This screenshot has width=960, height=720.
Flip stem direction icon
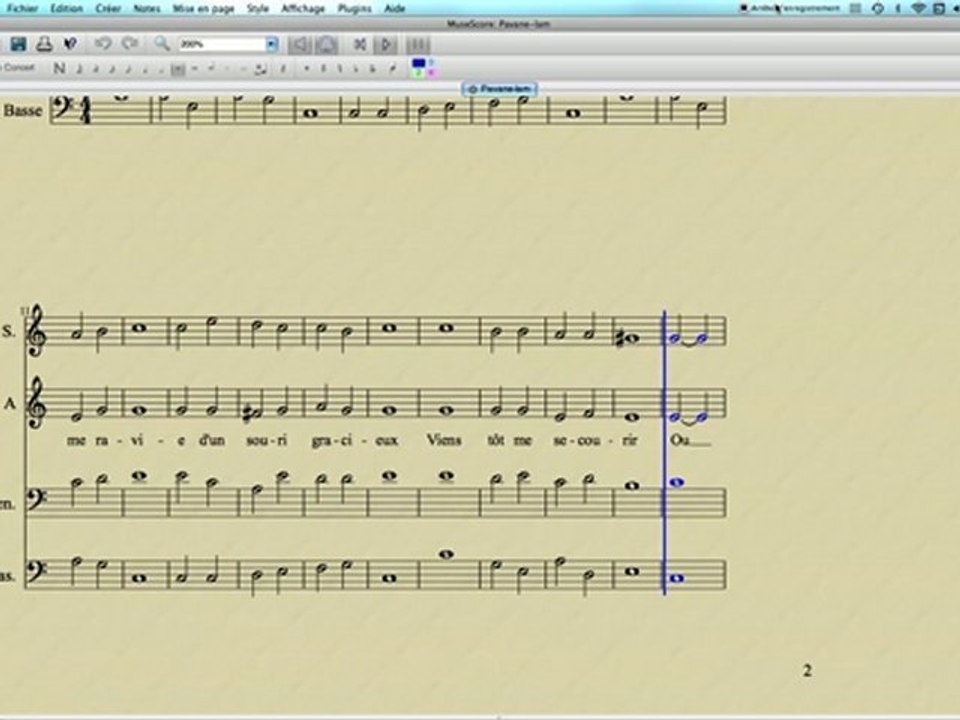click(392, 69)
